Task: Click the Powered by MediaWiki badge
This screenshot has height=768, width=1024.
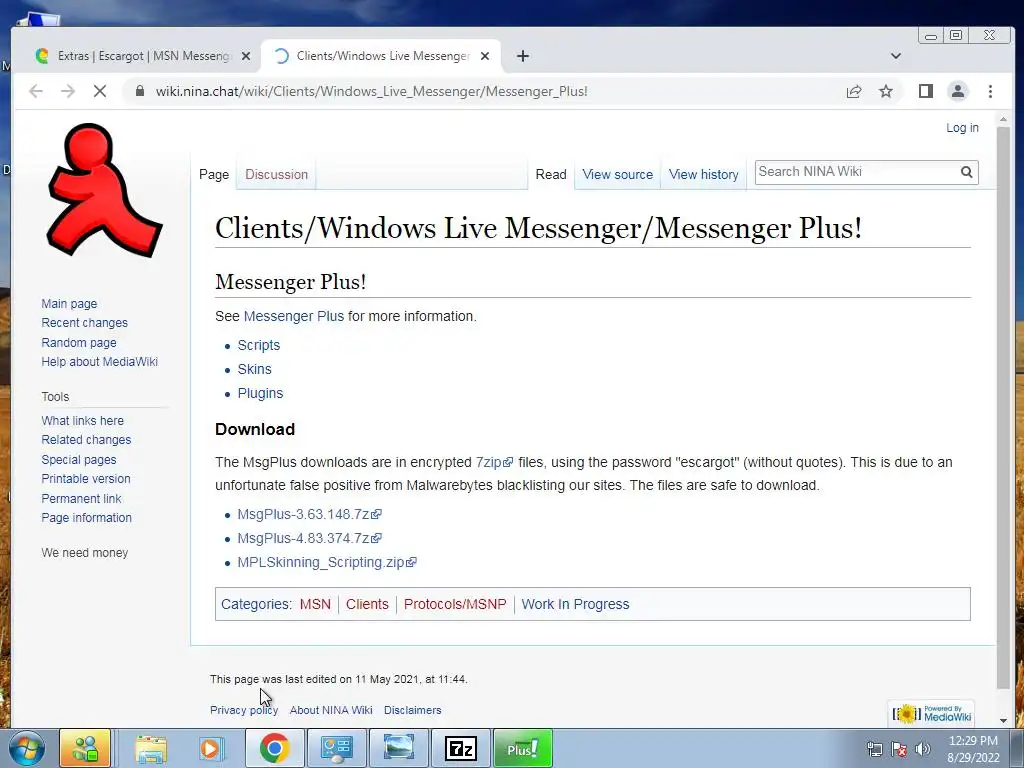Action: [x=931, y=713]
